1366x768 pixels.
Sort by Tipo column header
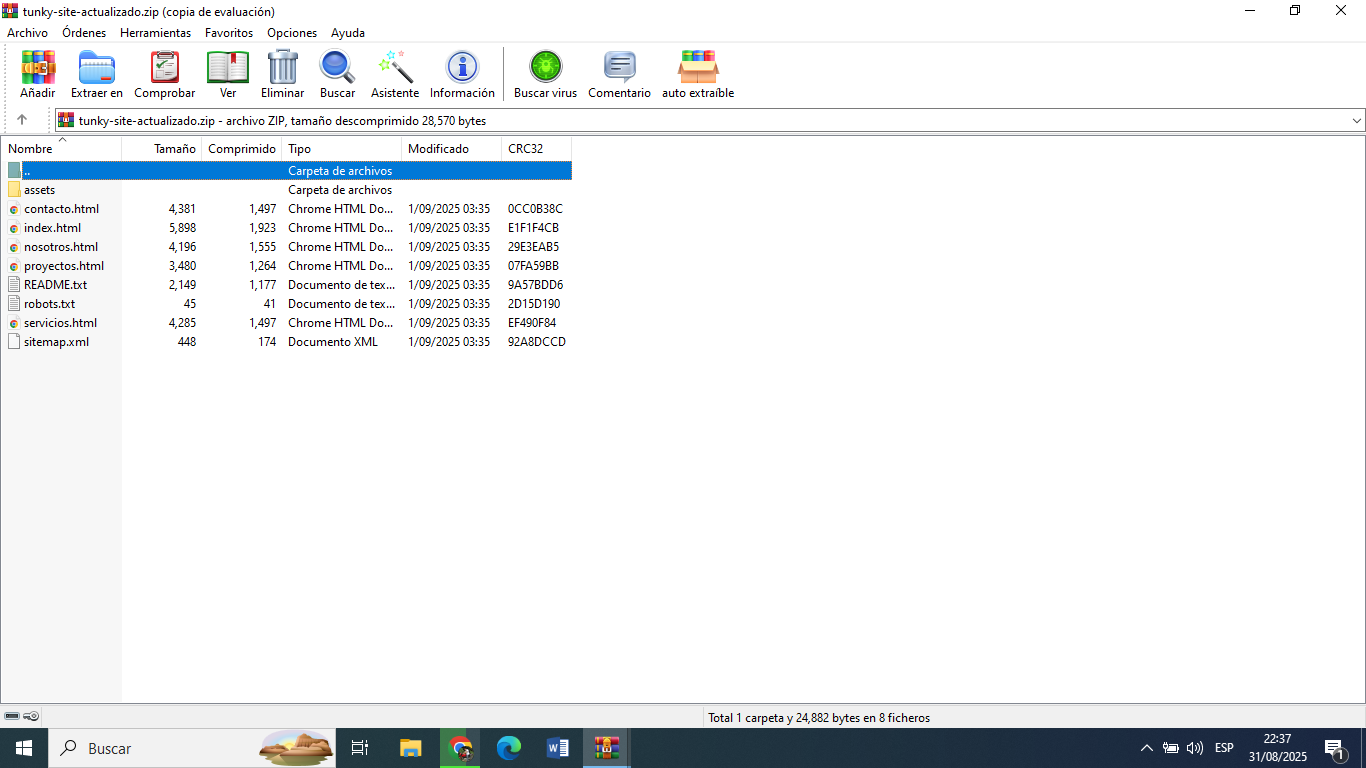click(x=342, y=148)
